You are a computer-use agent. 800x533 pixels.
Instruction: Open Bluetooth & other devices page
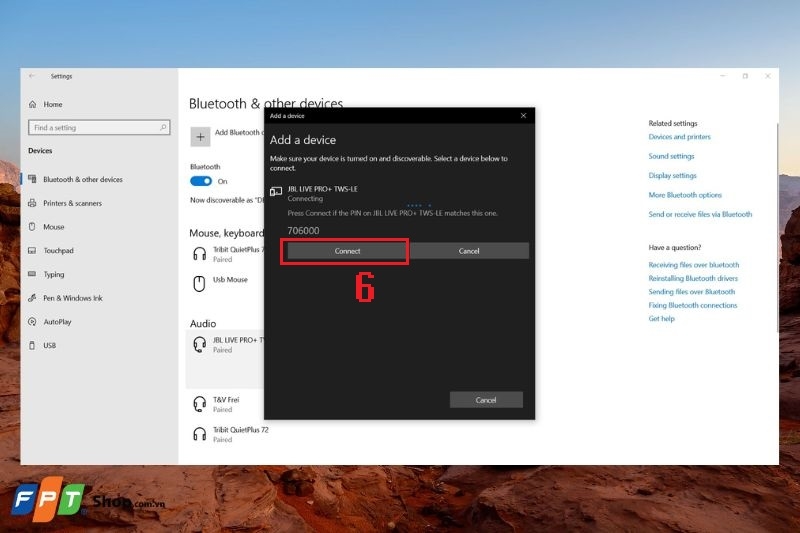click(83, 180)
